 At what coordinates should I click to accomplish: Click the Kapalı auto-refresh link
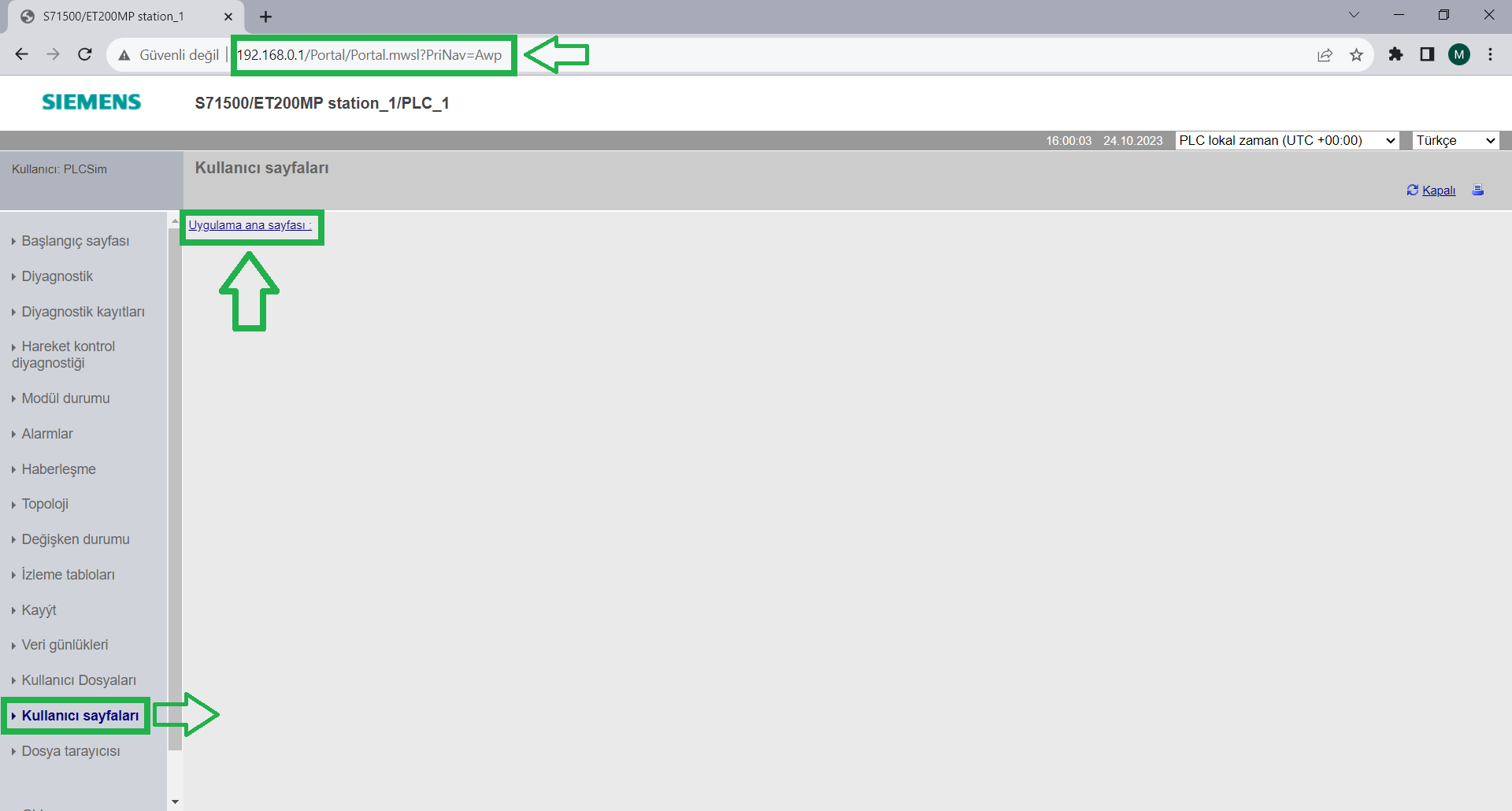click(1438, 191)
